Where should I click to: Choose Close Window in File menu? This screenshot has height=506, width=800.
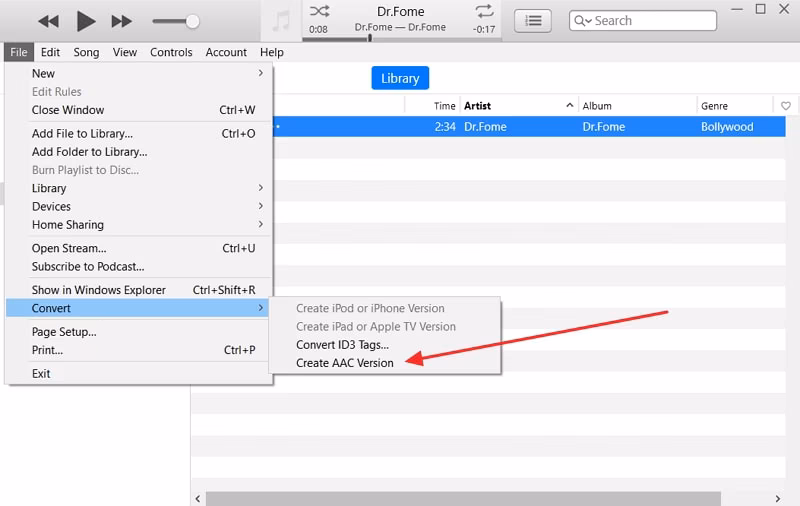click(138, 110)
